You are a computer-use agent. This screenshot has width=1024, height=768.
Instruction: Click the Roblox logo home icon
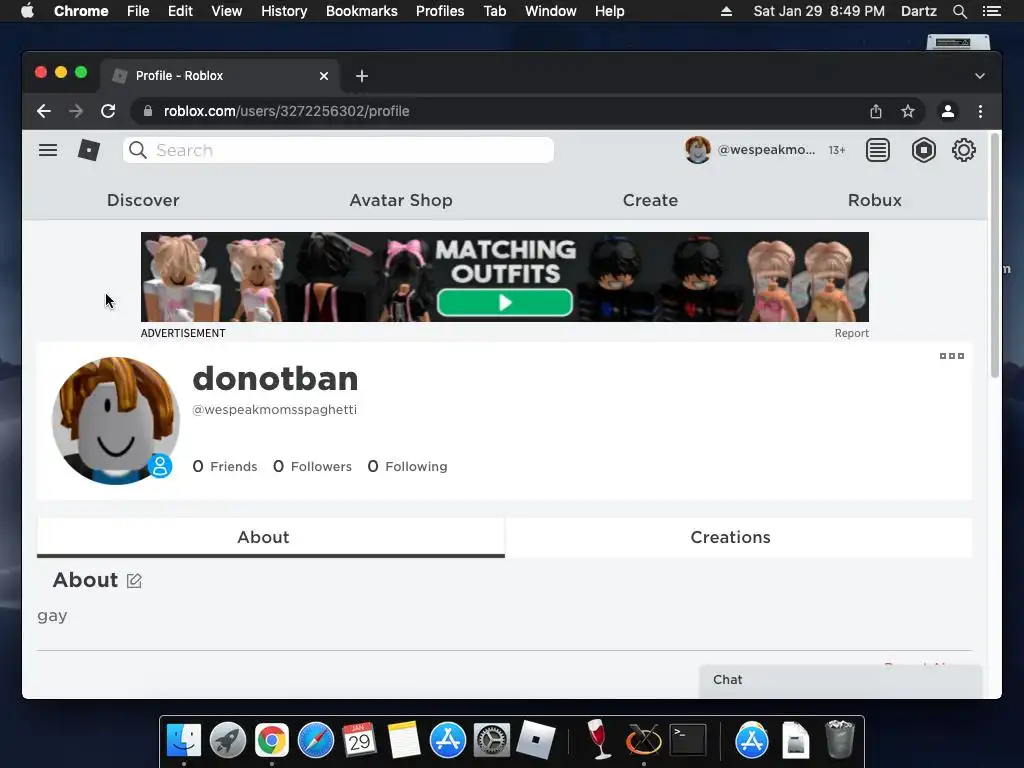(89, 150)
